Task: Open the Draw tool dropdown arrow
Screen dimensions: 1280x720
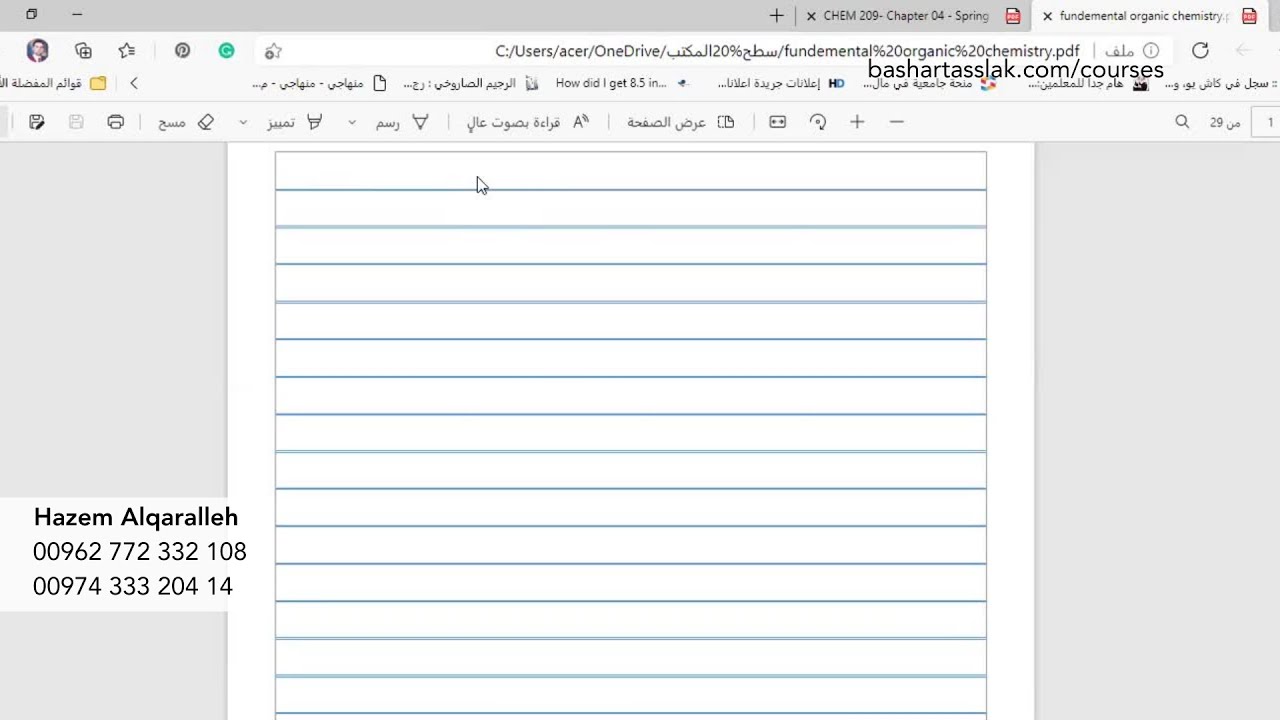Action: click(x=352, y=122)
